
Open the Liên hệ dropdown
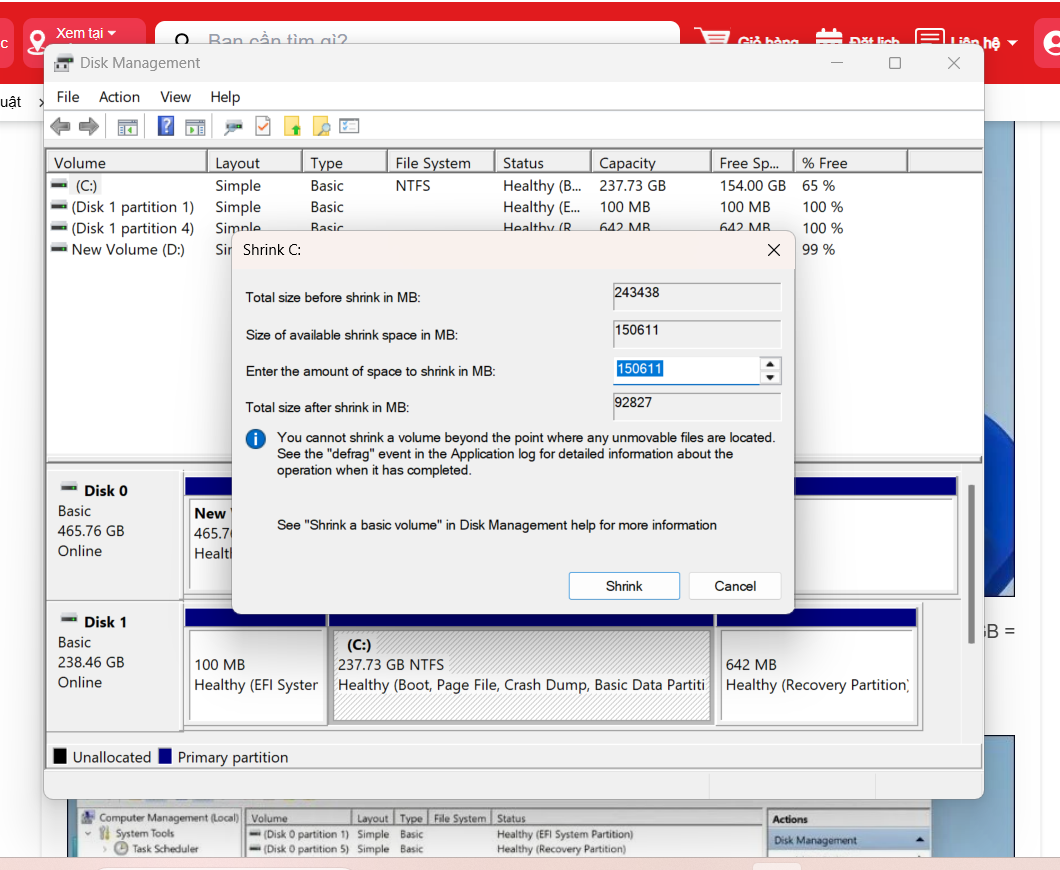(977, 41)
